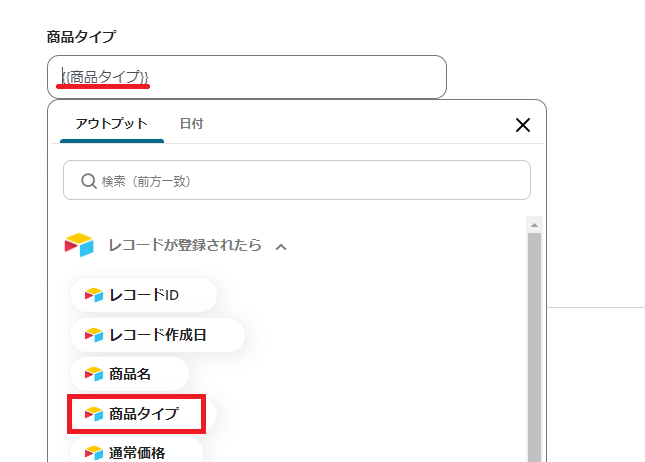Click the Airtable icon on the 商品タイプ chip

click(94, 413)
